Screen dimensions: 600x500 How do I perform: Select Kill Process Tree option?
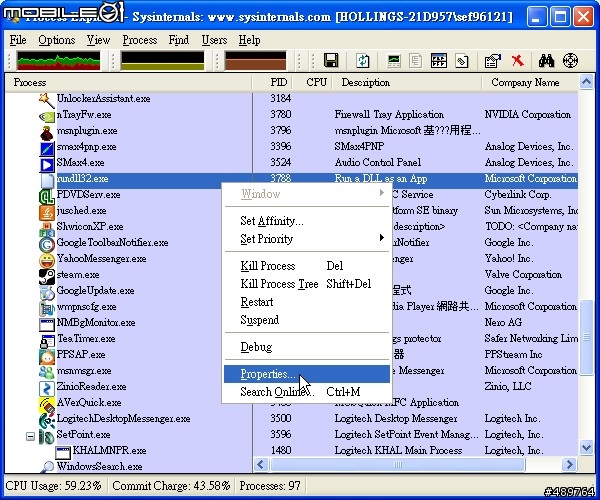click(x=306, y=284)
